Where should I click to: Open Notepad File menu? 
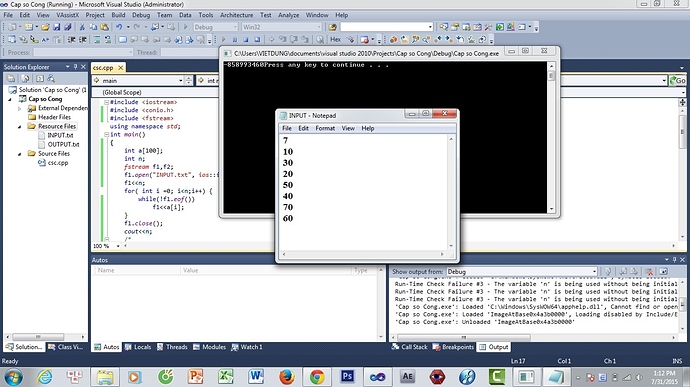287,128
